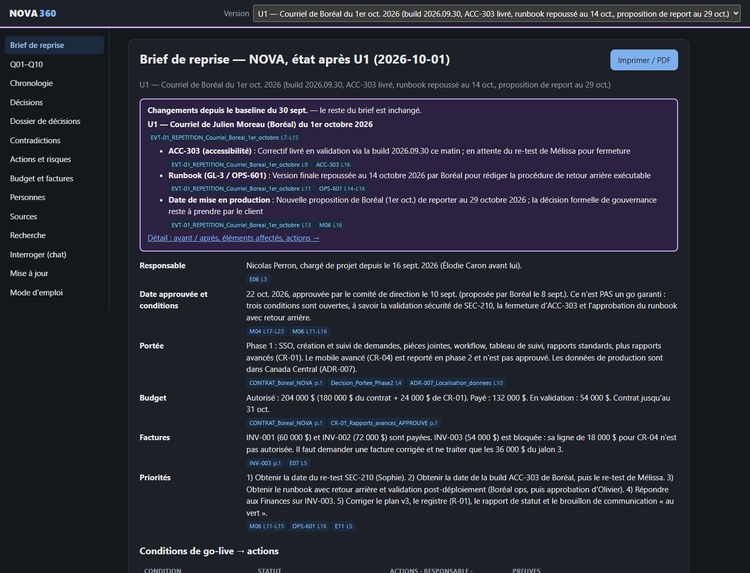The height and width of the screenshot is (573, 750).
Task: Click 'U1 — Courriel de Julien Moreau' heading
Action: [x=260, y=124]
